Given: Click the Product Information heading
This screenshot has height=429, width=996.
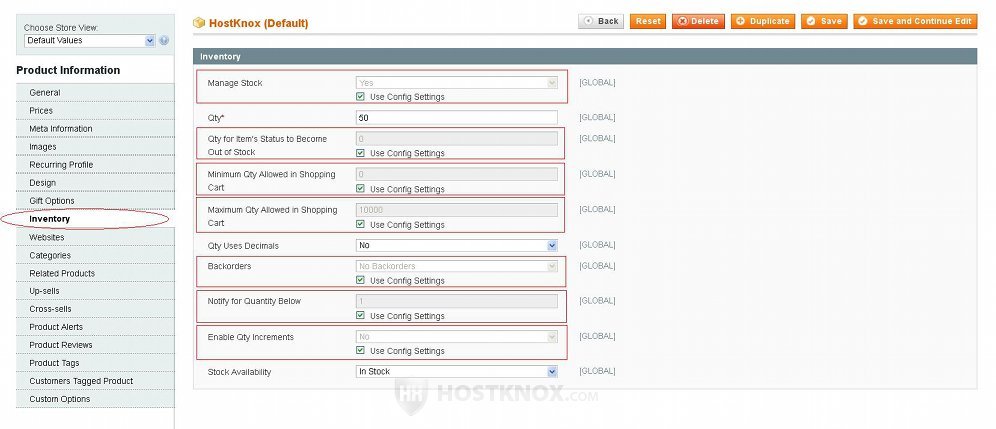Looking at the screenshot, I should point(68,70).
